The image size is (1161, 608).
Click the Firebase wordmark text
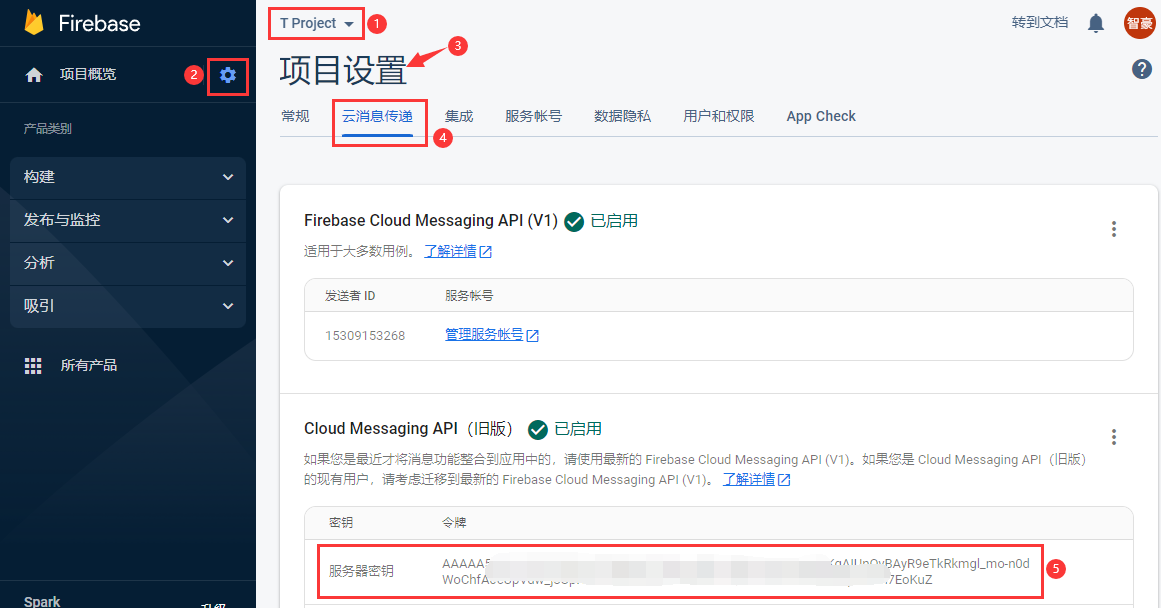(x=99, y=24)
